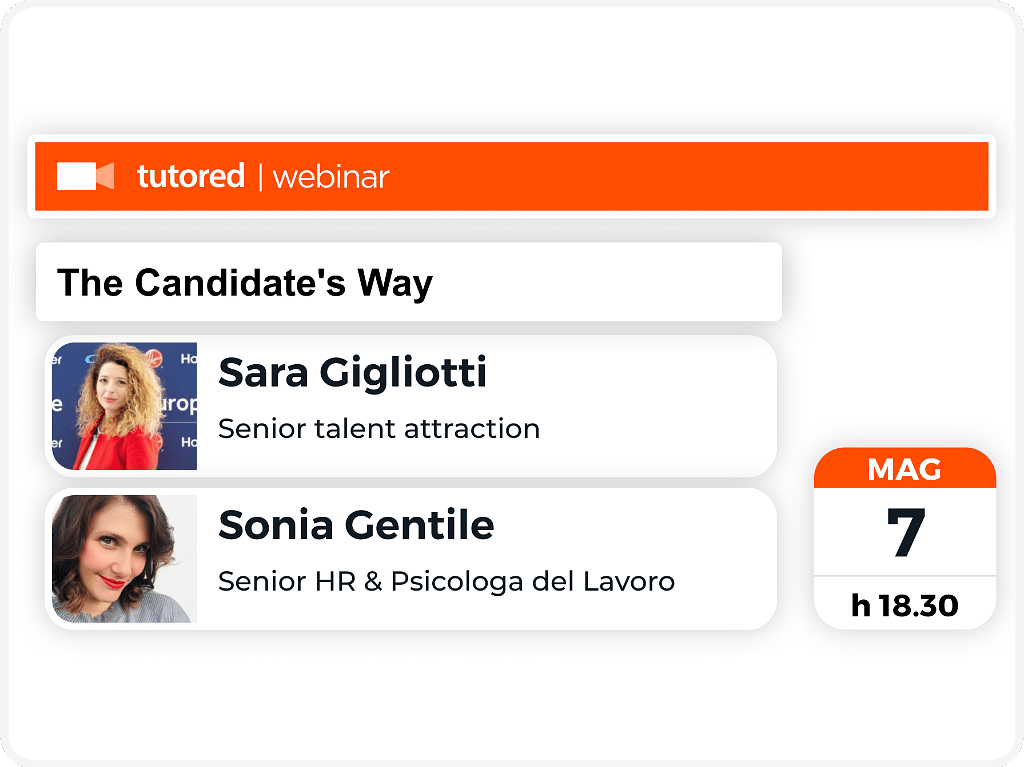Click the h 18.30 time label
This screenshot has height=767, width=1024.
tap(904, 606)
